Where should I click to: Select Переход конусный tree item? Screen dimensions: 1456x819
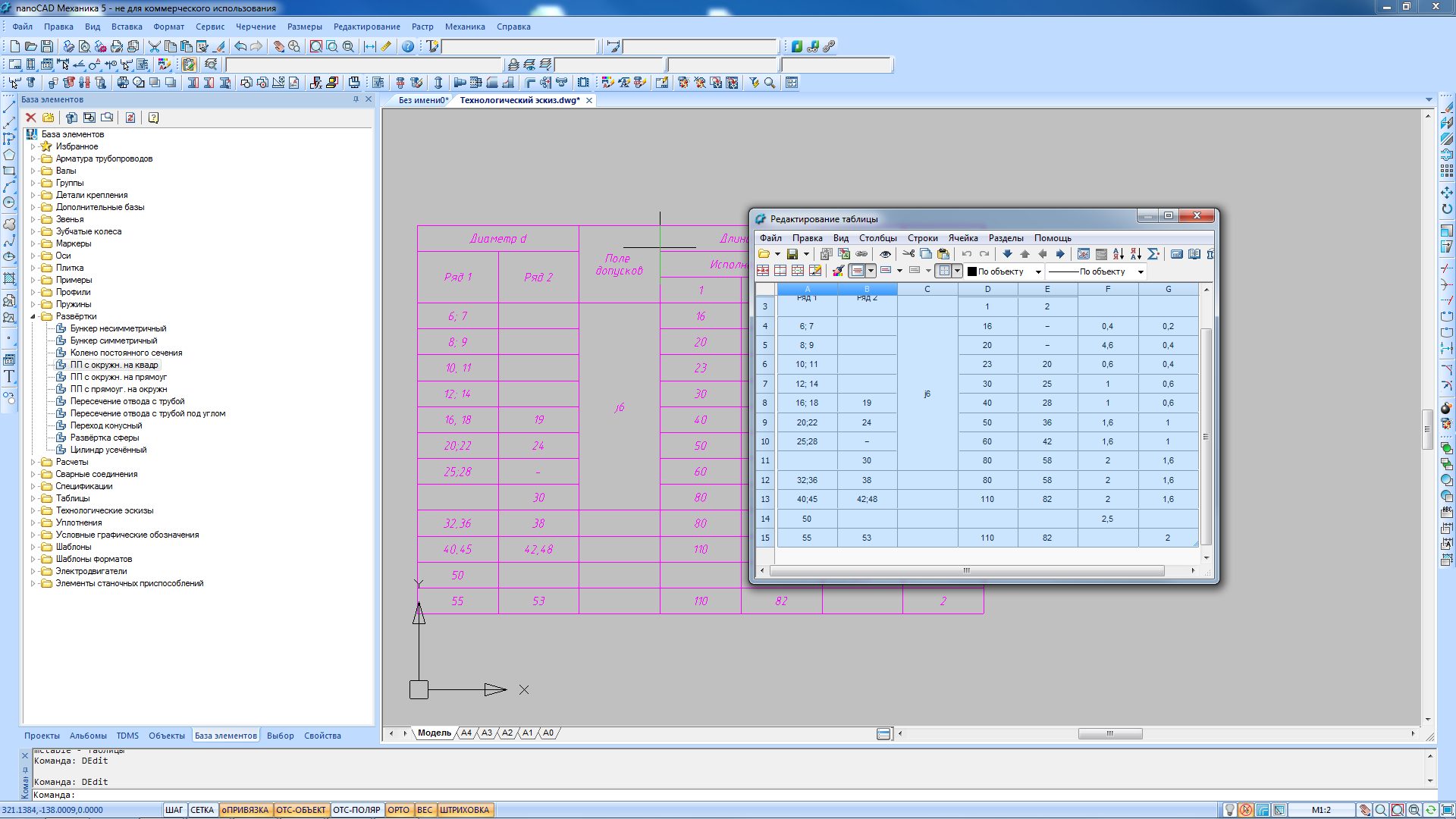[x=106, y=426]
